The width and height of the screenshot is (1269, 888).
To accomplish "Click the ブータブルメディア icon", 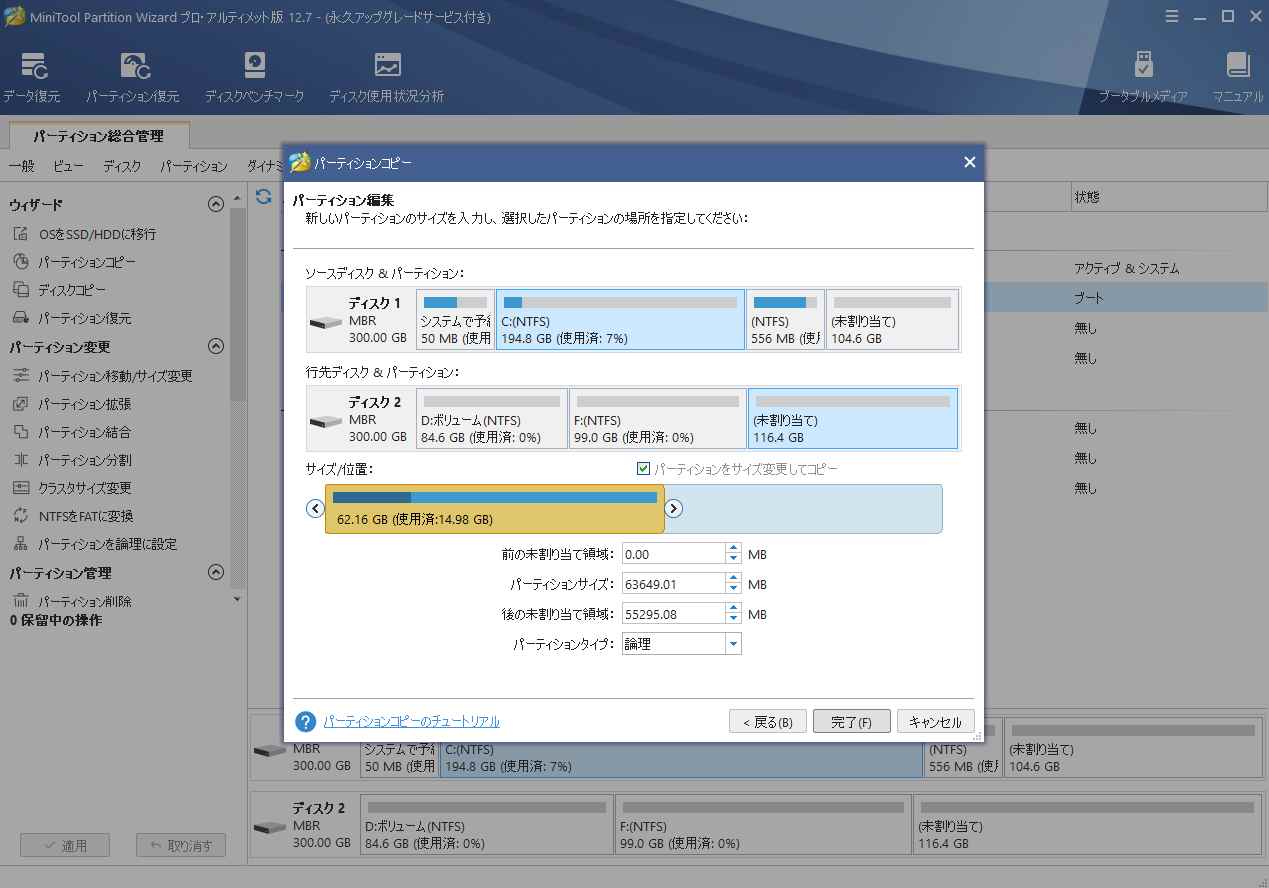I will tap(1143, 77).
